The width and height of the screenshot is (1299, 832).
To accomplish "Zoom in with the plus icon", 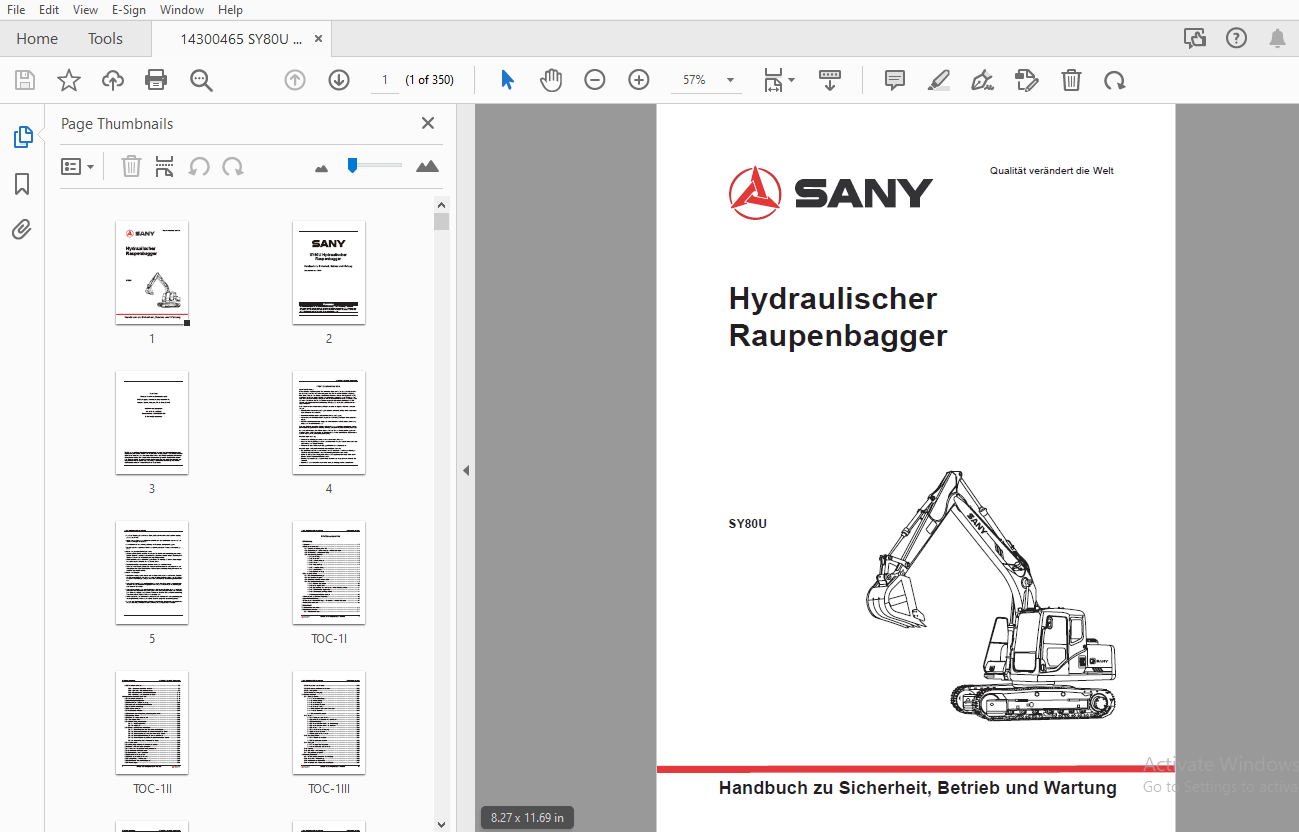I will [639, 80].
